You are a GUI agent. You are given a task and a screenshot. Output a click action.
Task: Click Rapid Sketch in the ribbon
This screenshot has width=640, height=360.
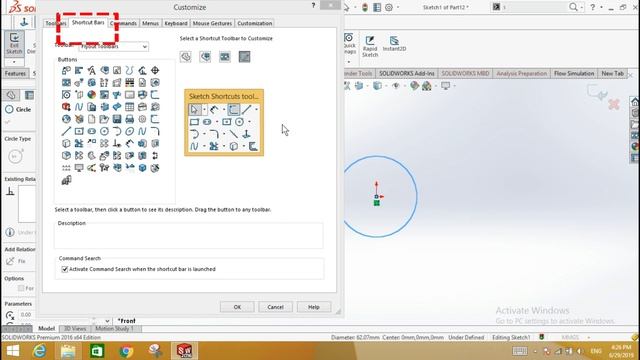tap(370, 46)
